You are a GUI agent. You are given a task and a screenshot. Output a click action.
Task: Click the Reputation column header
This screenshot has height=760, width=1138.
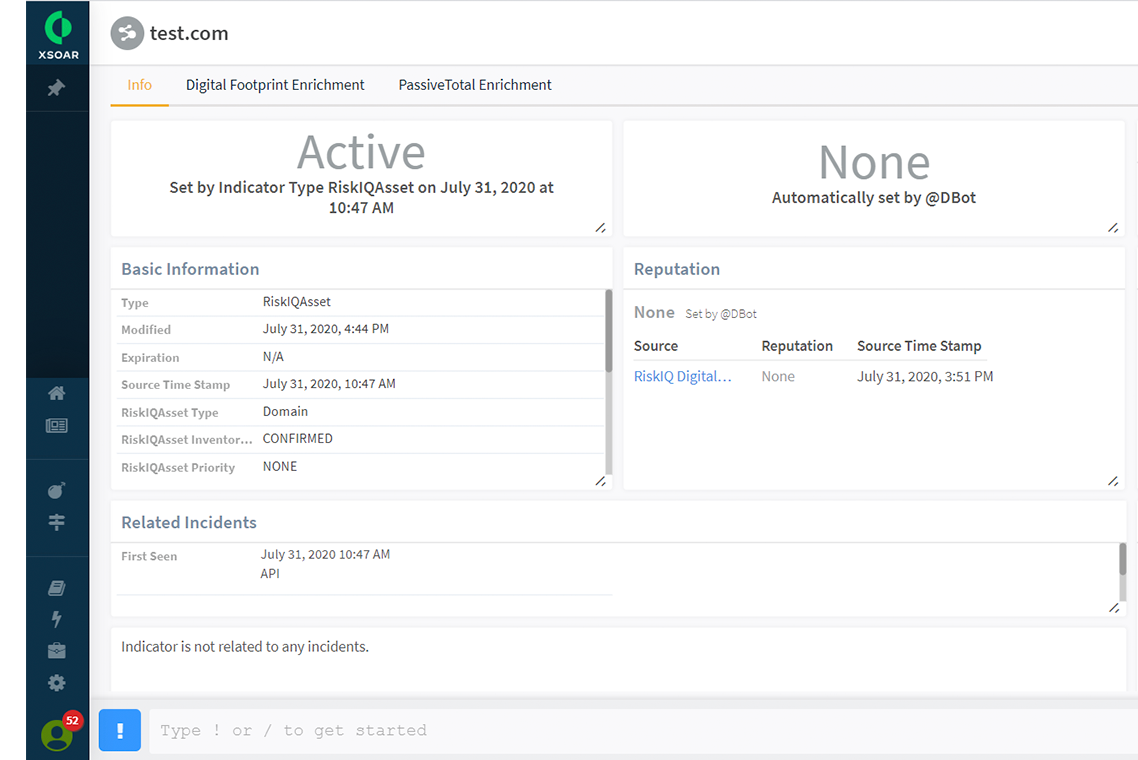pyautogui.click(x=797, y=346)
